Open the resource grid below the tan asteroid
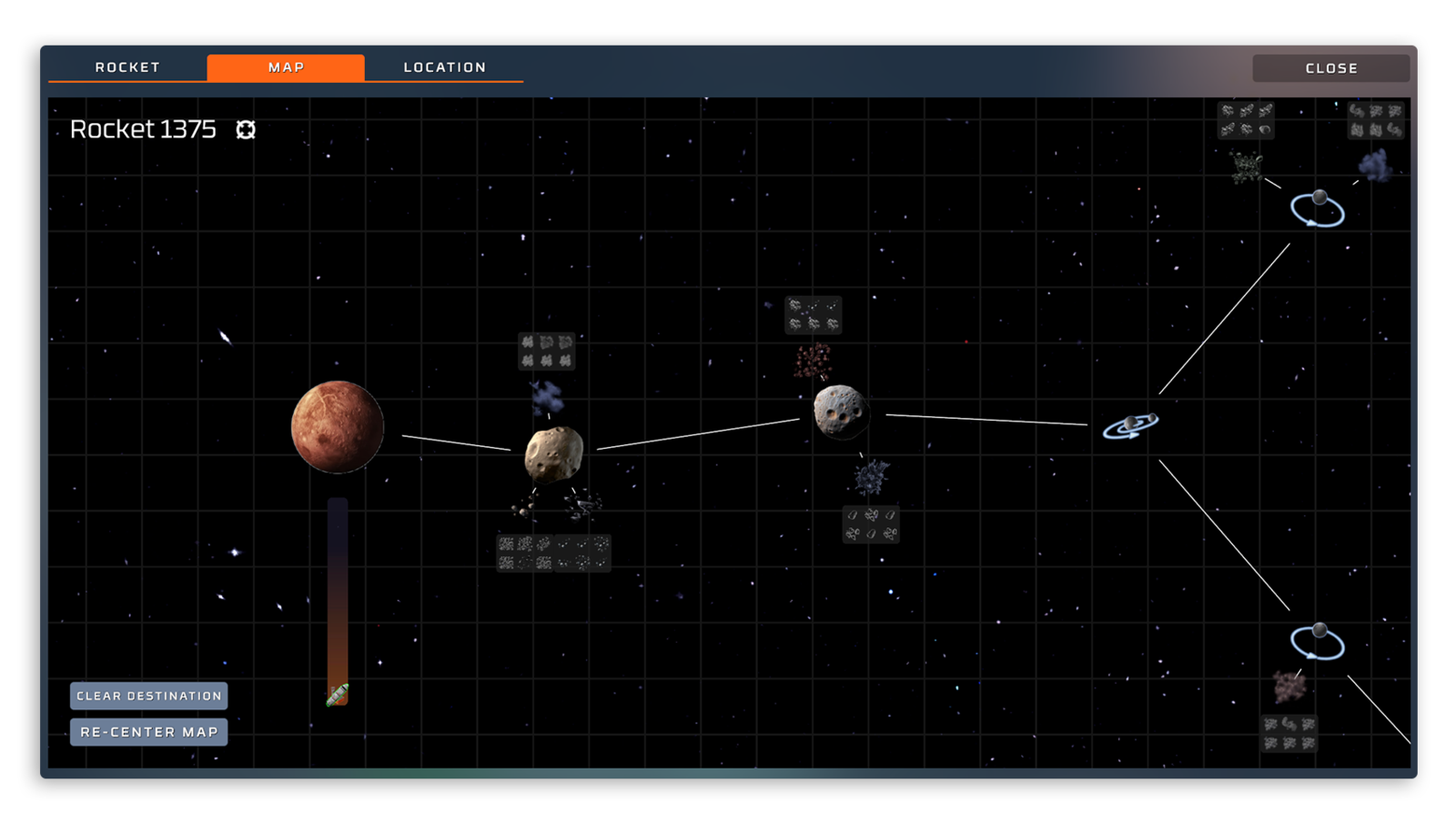 pos(553,553)
